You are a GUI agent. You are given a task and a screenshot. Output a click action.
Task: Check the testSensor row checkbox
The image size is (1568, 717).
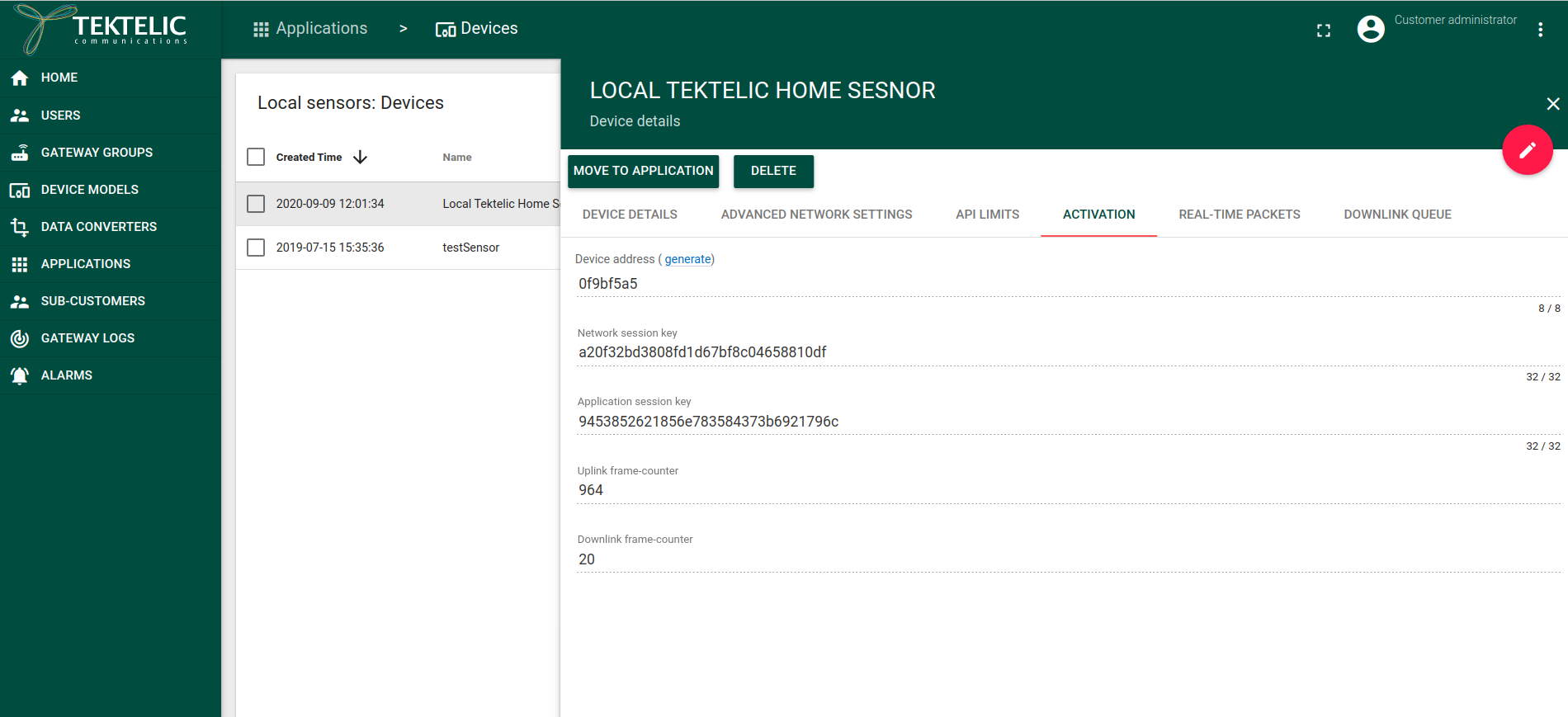coord(256,248)
